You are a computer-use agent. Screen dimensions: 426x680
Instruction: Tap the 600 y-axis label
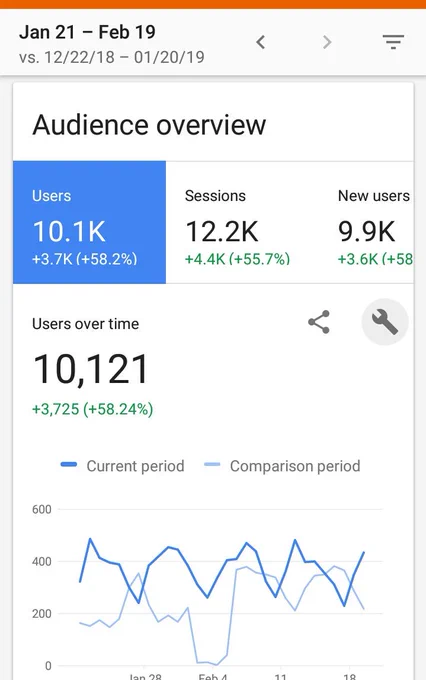point(42,509)
